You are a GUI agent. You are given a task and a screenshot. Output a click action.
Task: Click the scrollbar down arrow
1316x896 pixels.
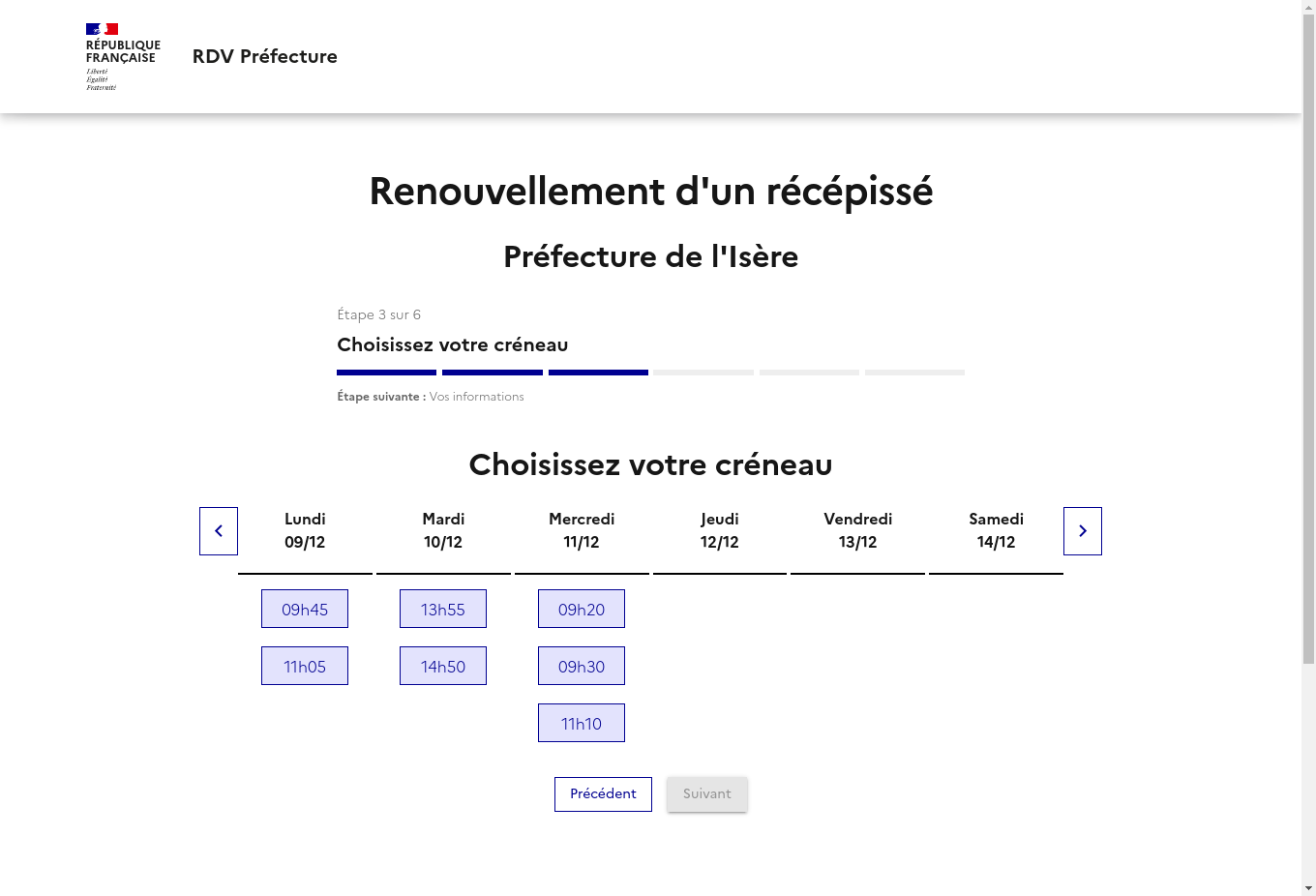click(x=1308, y=888)
